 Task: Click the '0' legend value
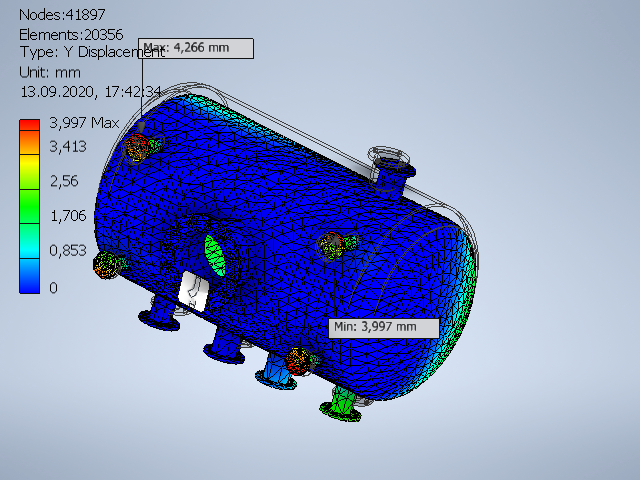(53, 288)
